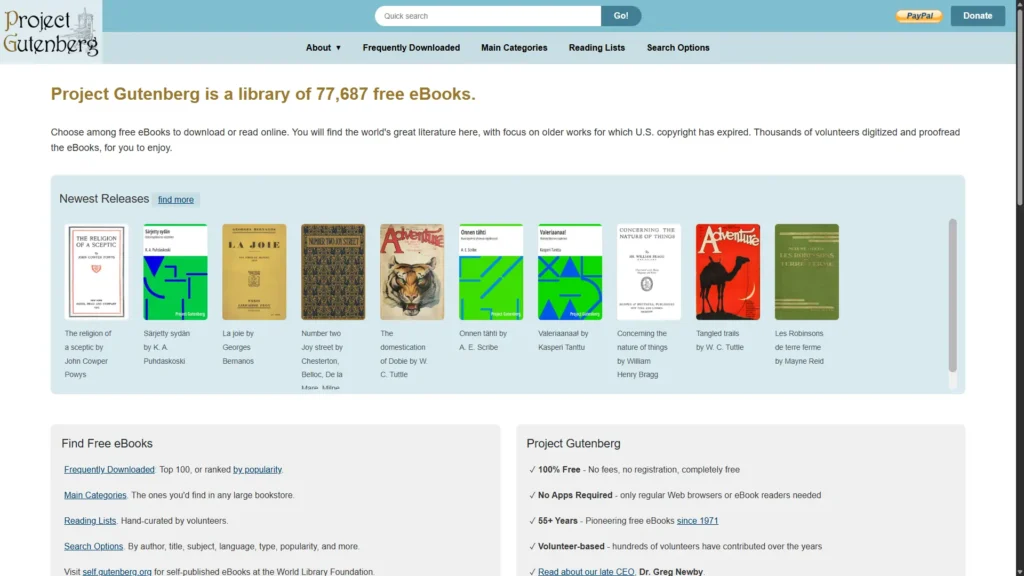Click the Project Gutenberg logo
This screenshot has height=576, width=1024.
click(51, 31)
